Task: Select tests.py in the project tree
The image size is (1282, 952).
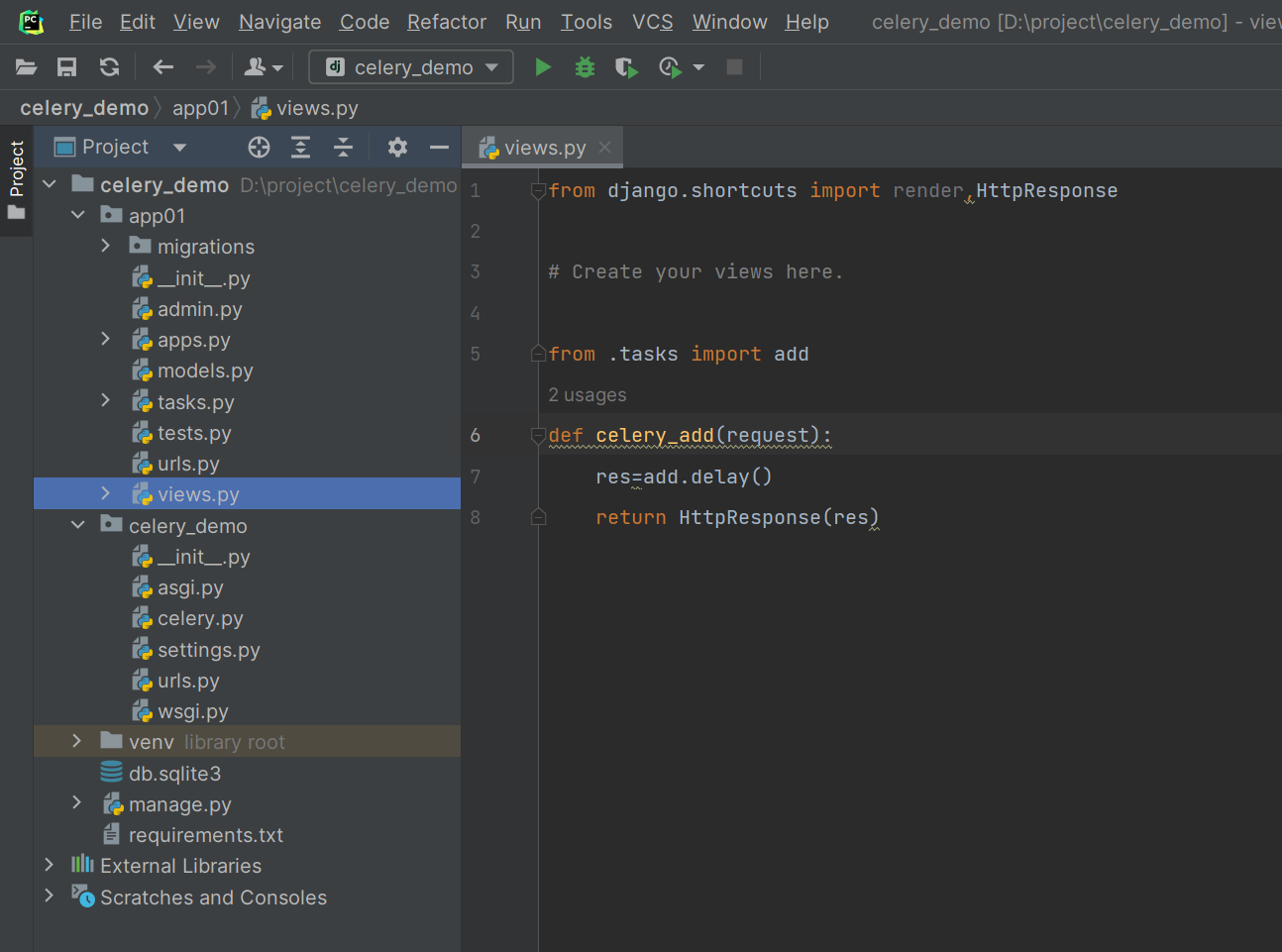Action: click(194, 433)
